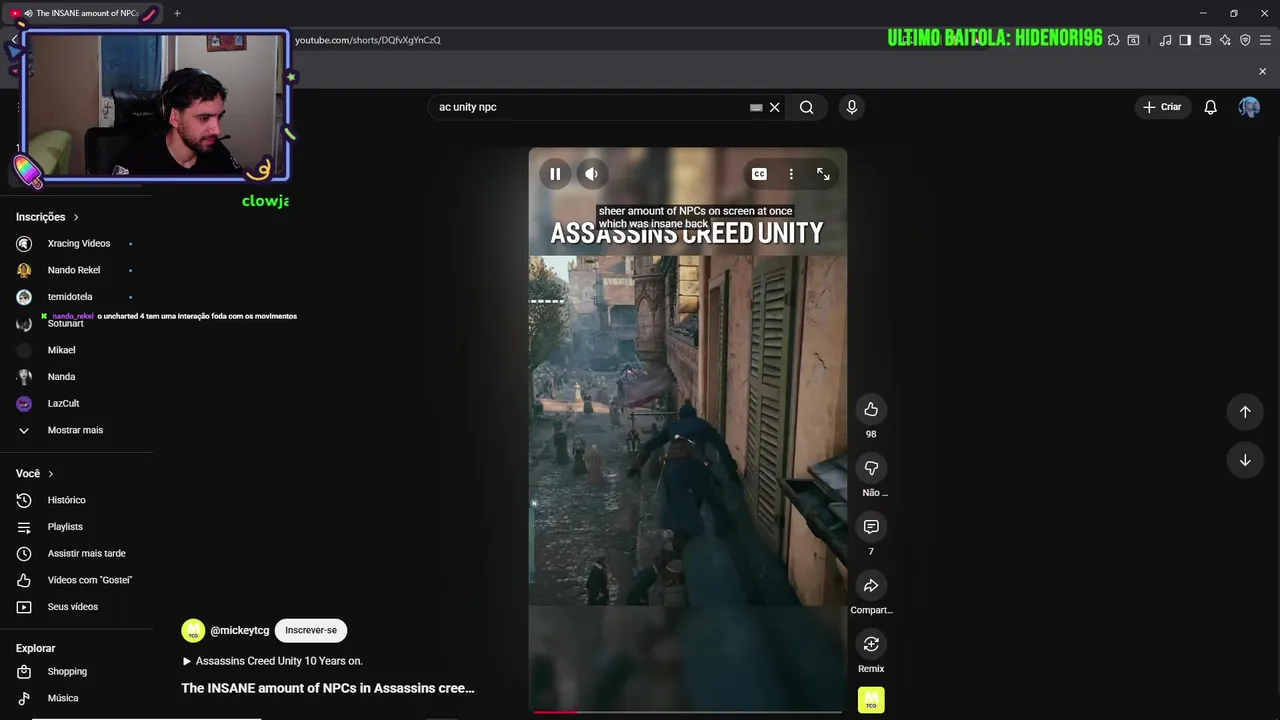Open the mickeytcg channel avatar
The image size is (1280, 720).
[x=193, y=630]
